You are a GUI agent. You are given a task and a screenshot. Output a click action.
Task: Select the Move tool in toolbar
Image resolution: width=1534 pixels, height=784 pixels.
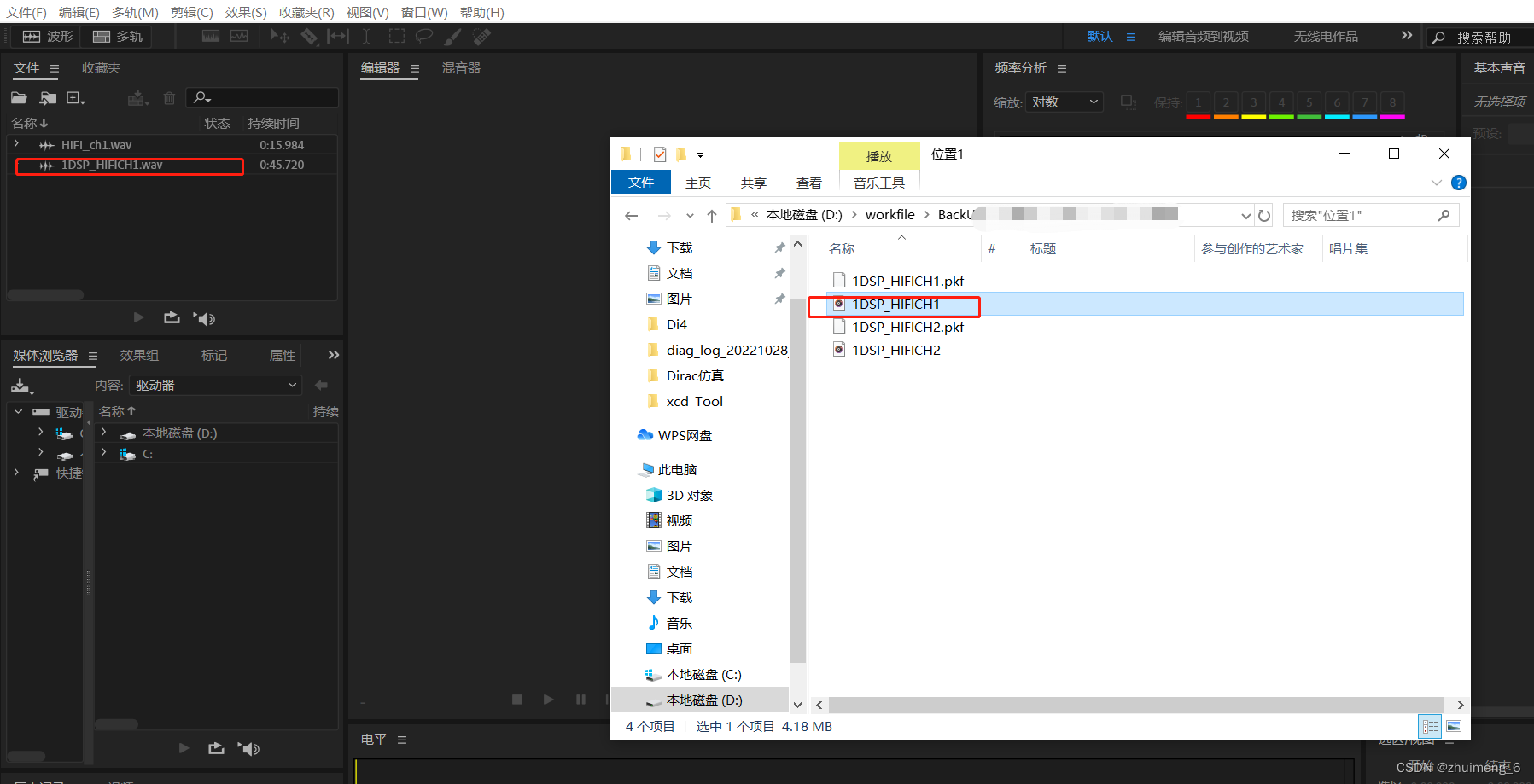coord(279,37)
